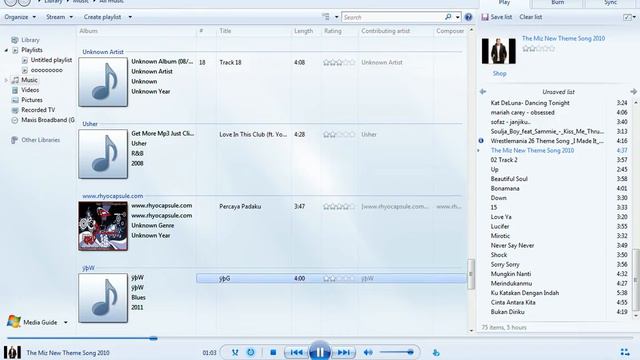Open the Stream menu
Image resolution: width=640 pixels, height=360 pixels.
pos(59,17)
